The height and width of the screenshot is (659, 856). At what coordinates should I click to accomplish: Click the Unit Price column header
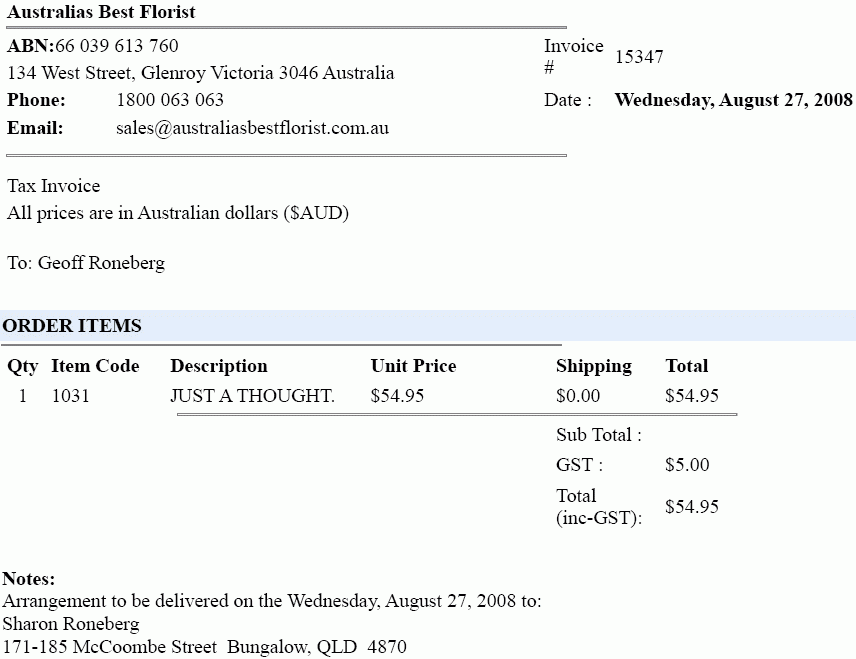tap(413, 366)
